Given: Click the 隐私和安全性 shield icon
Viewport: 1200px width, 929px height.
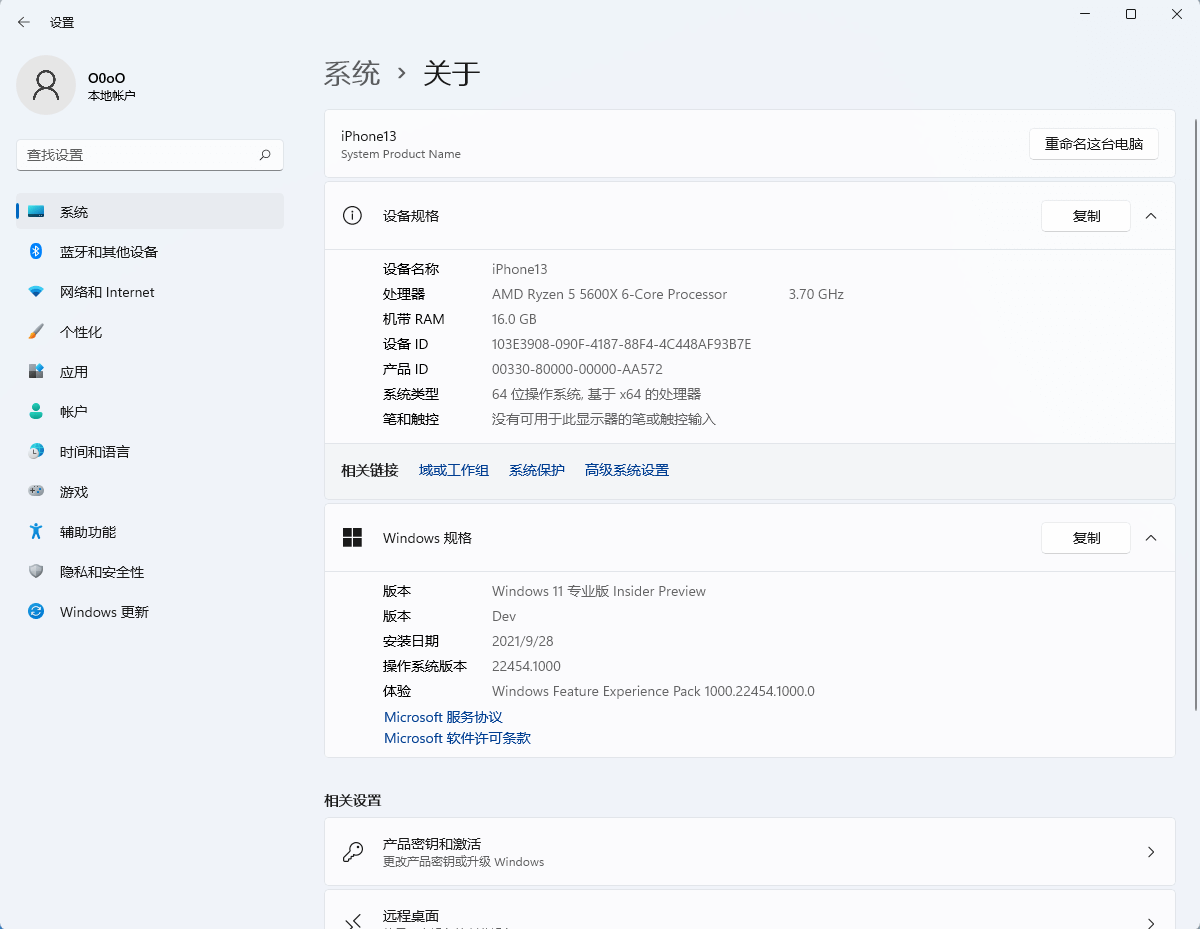Looking at the screenshot, I should tap(38, 571).
